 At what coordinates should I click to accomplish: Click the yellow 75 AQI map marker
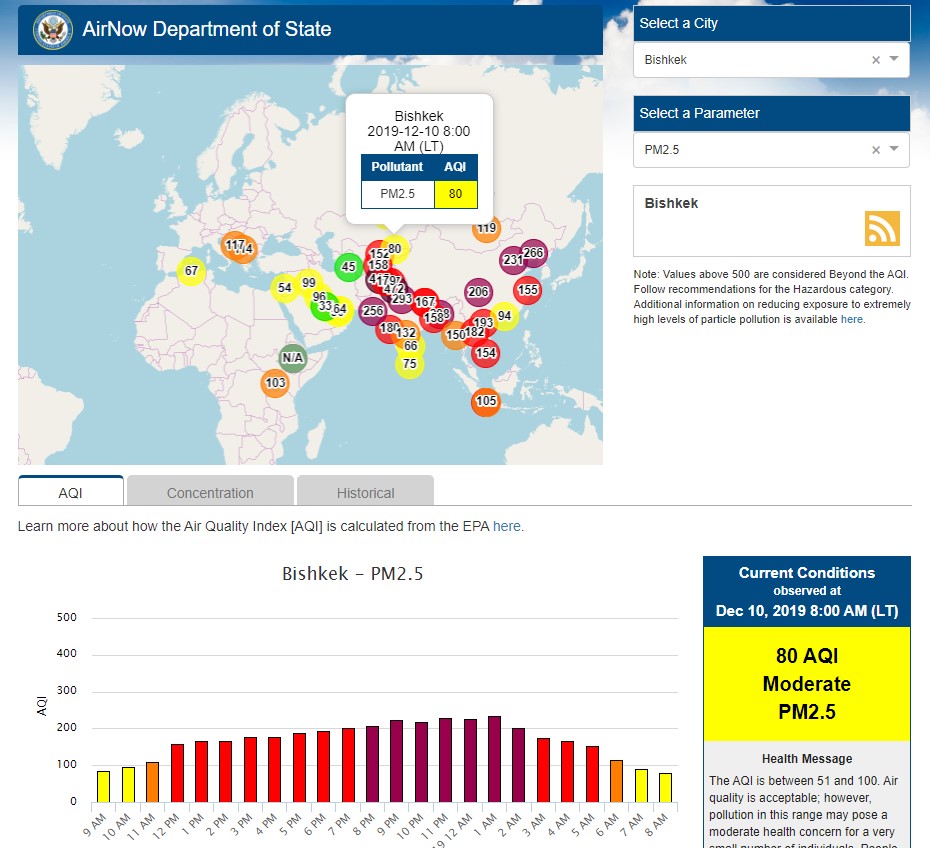409,364
